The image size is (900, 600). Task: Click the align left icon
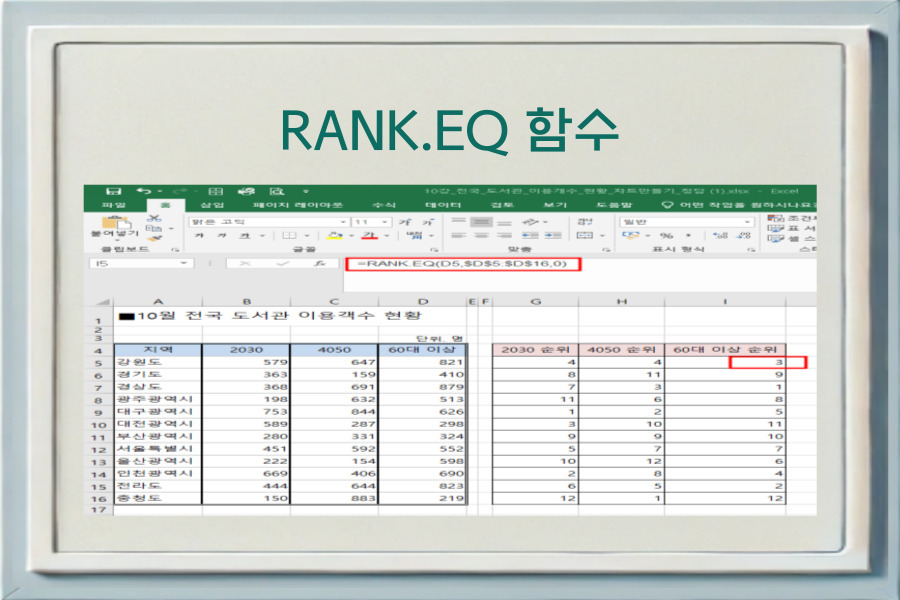click(458, 235)
